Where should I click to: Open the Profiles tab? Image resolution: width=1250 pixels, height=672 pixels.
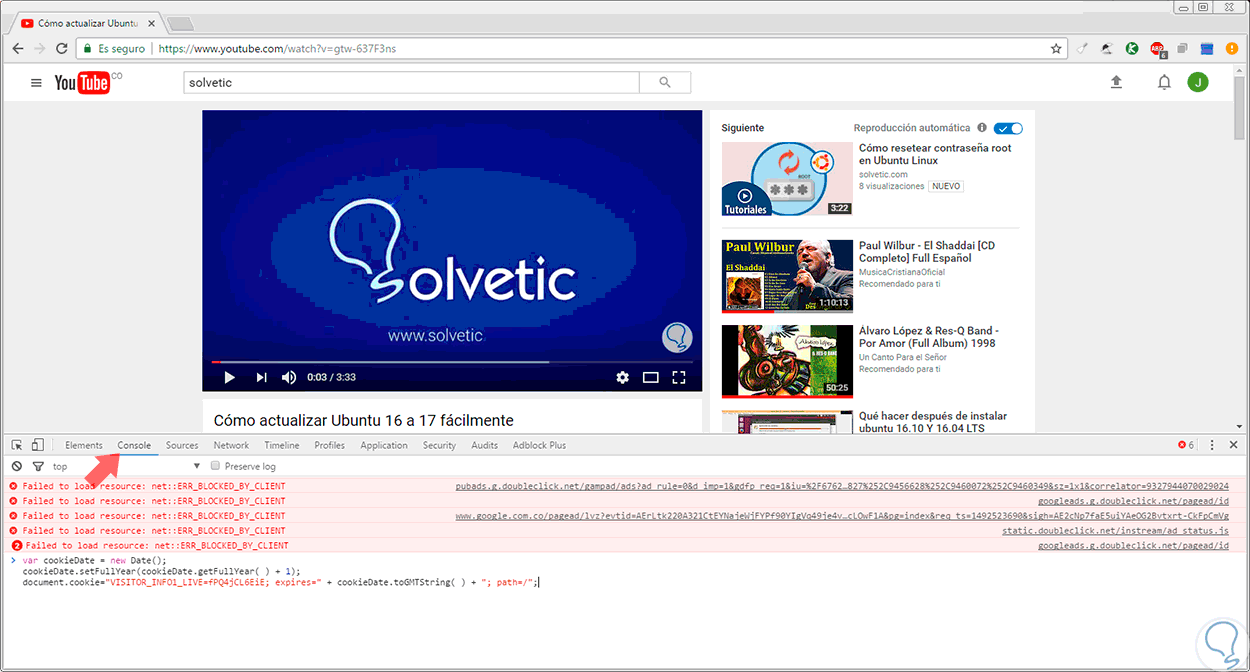click(330, 445)
